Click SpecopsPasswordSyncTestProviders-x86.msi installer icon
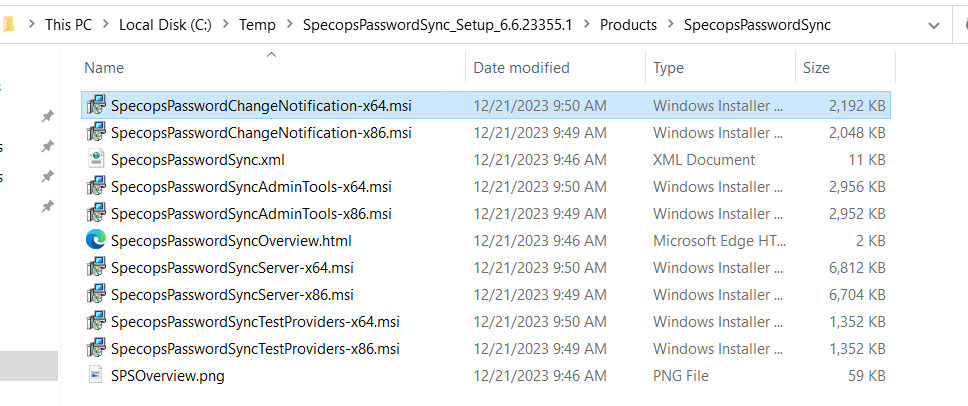The image size is (968, 406). click(x=96, y=349)
